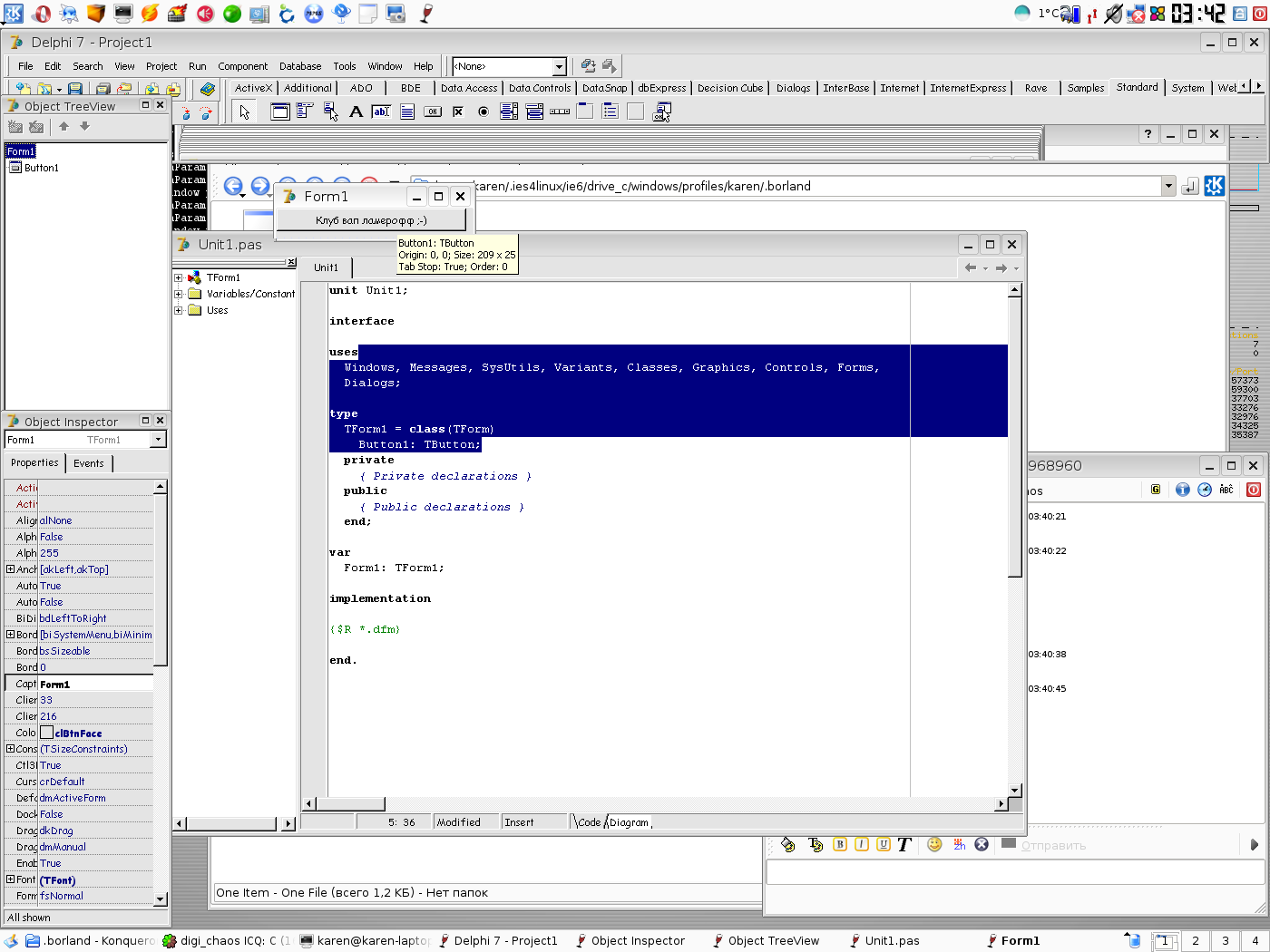Click editor back navigation arrow in Unit1.pas
Screen dimensions: 1270x952
[971, 267]
